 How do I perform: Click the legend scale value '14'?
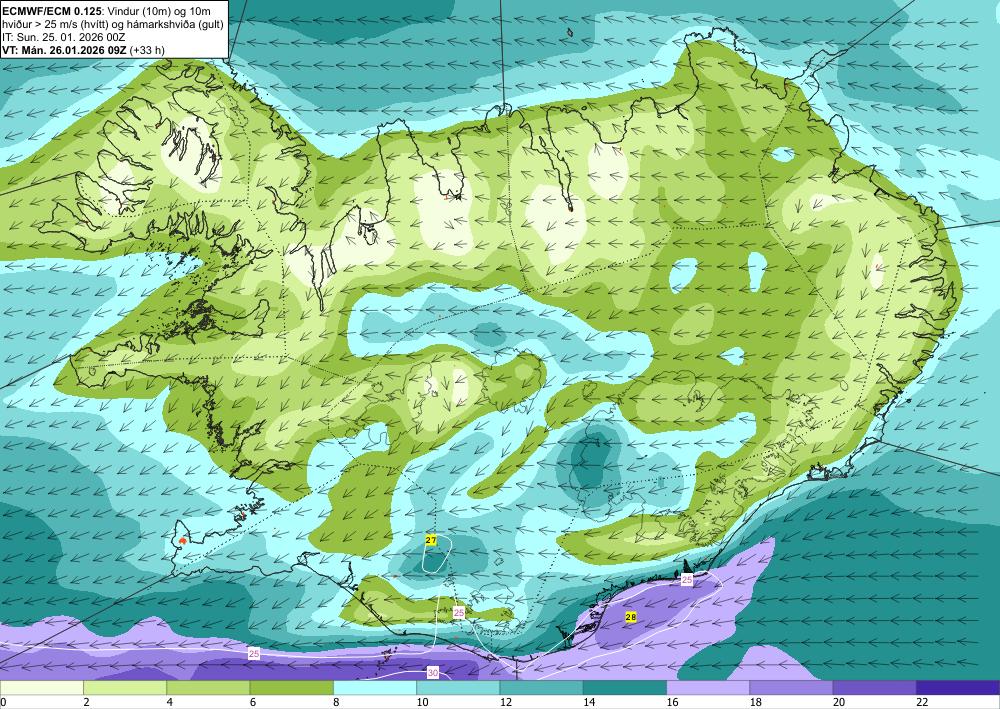(589, 702)
